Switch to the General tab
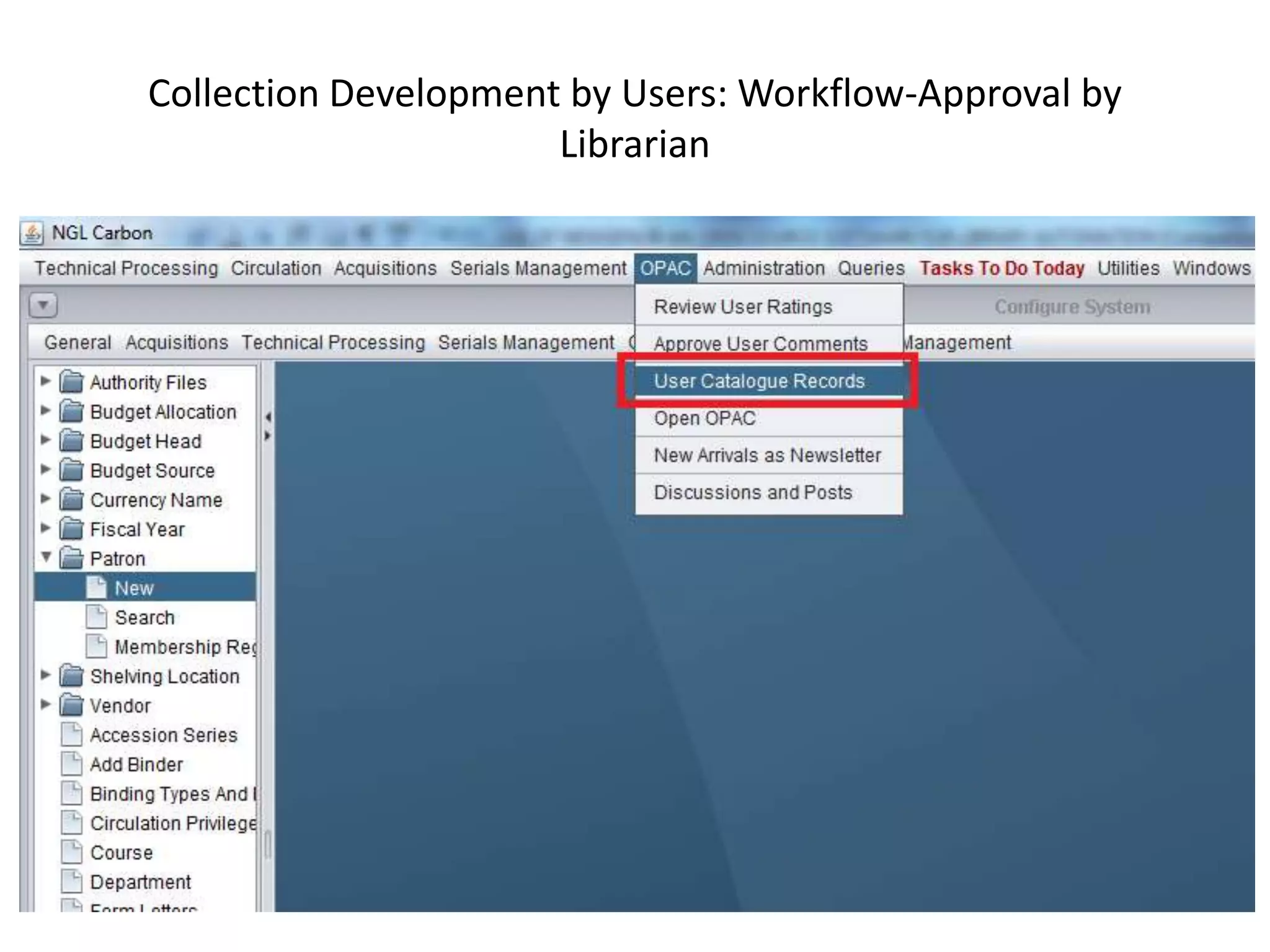1270x952 pixels. click(78, 343)
